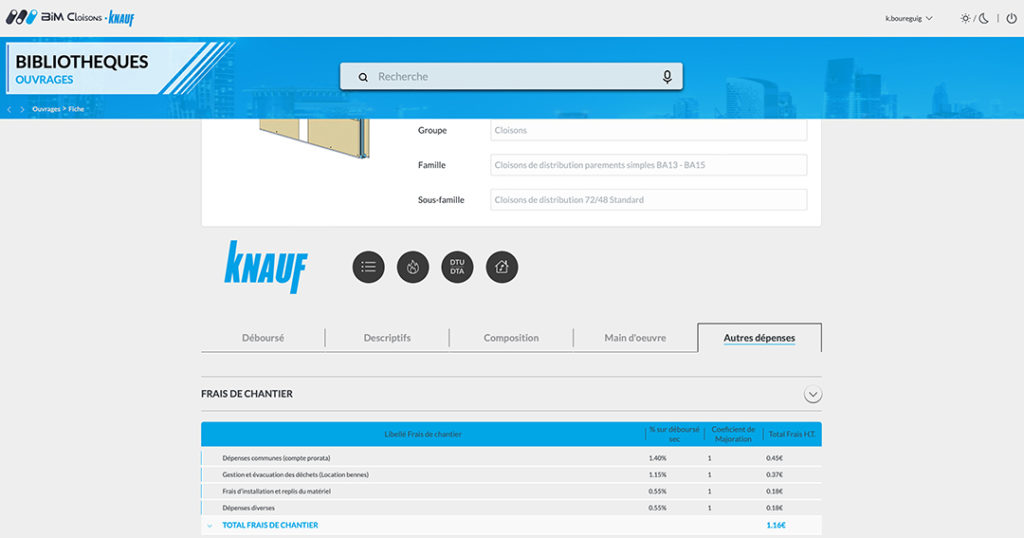Open the DTU DTA documents icon
This screenshot has height=538, width=1024.
(457, 267)
